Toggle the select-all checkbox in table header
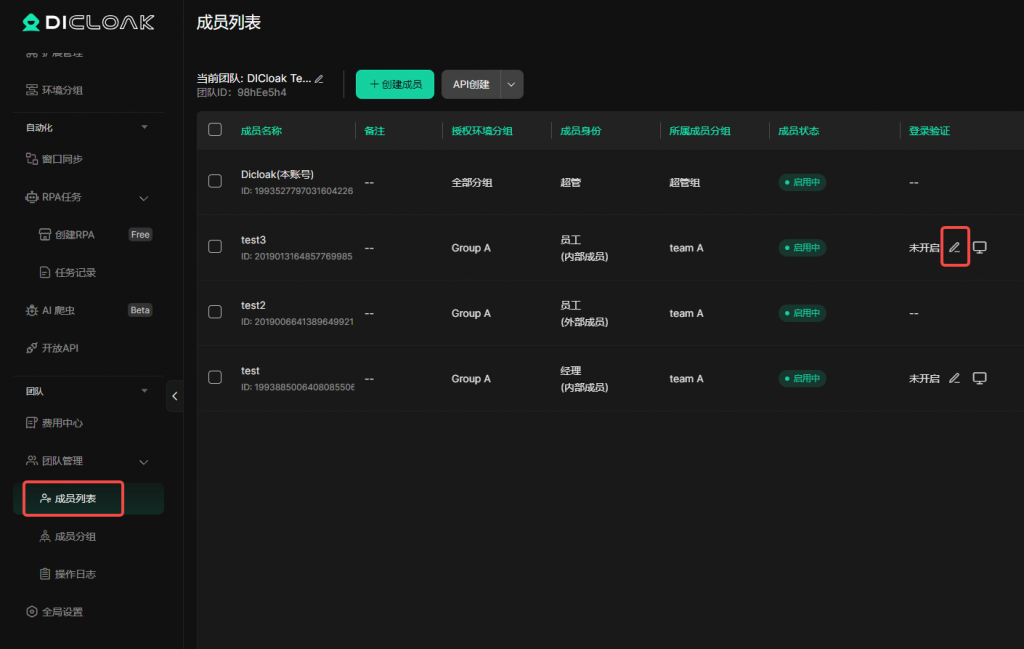This screenshot has height=649, width=1024. pos(215,130)
